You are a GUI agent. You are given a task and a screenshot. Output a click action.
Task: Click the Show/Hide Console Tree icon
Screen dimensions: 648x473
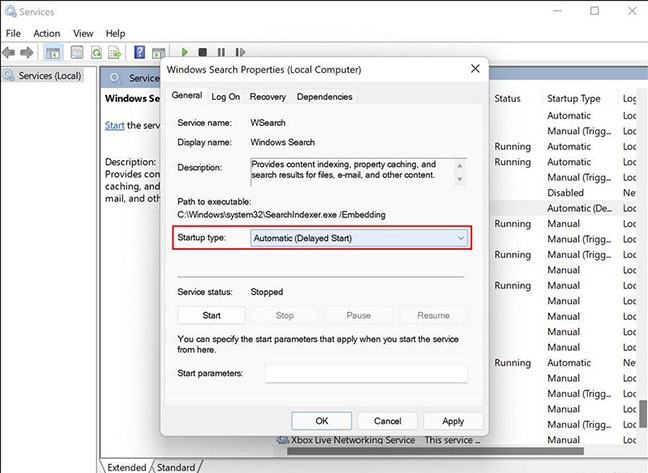[x=53, y=52]
